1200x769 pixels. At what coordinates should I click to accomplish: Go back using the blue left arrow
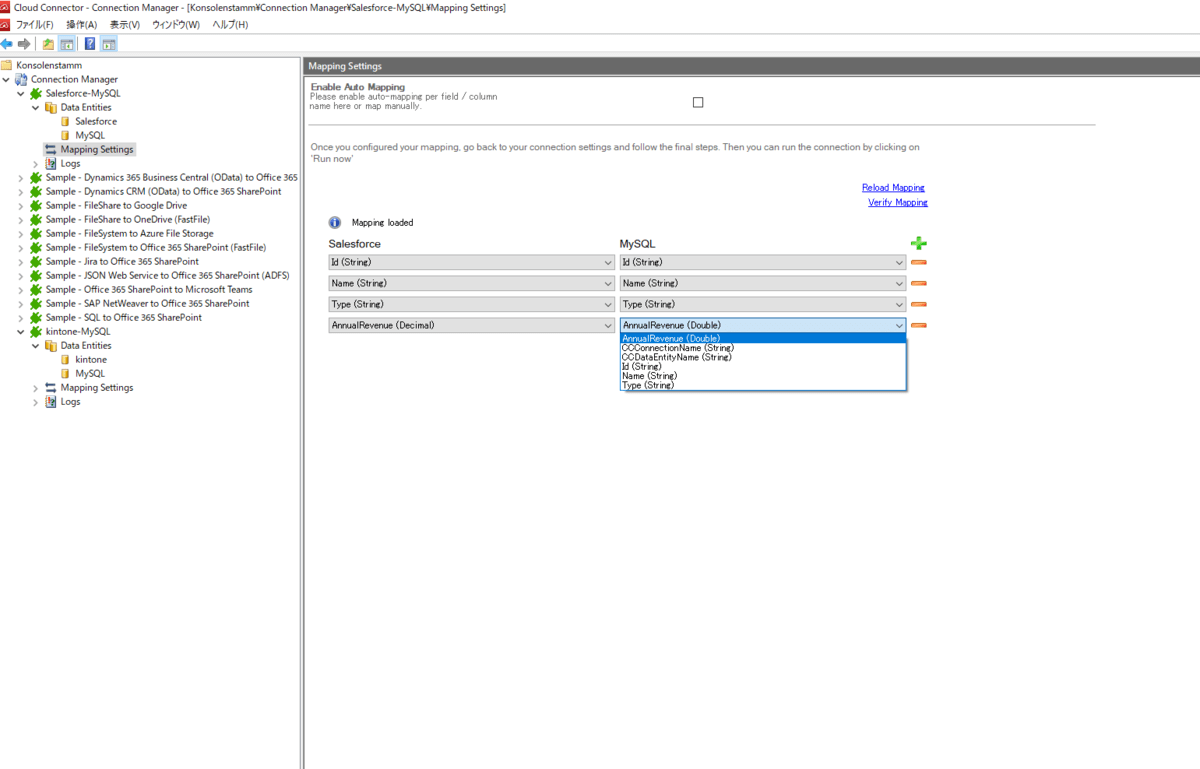click(7, 44)
